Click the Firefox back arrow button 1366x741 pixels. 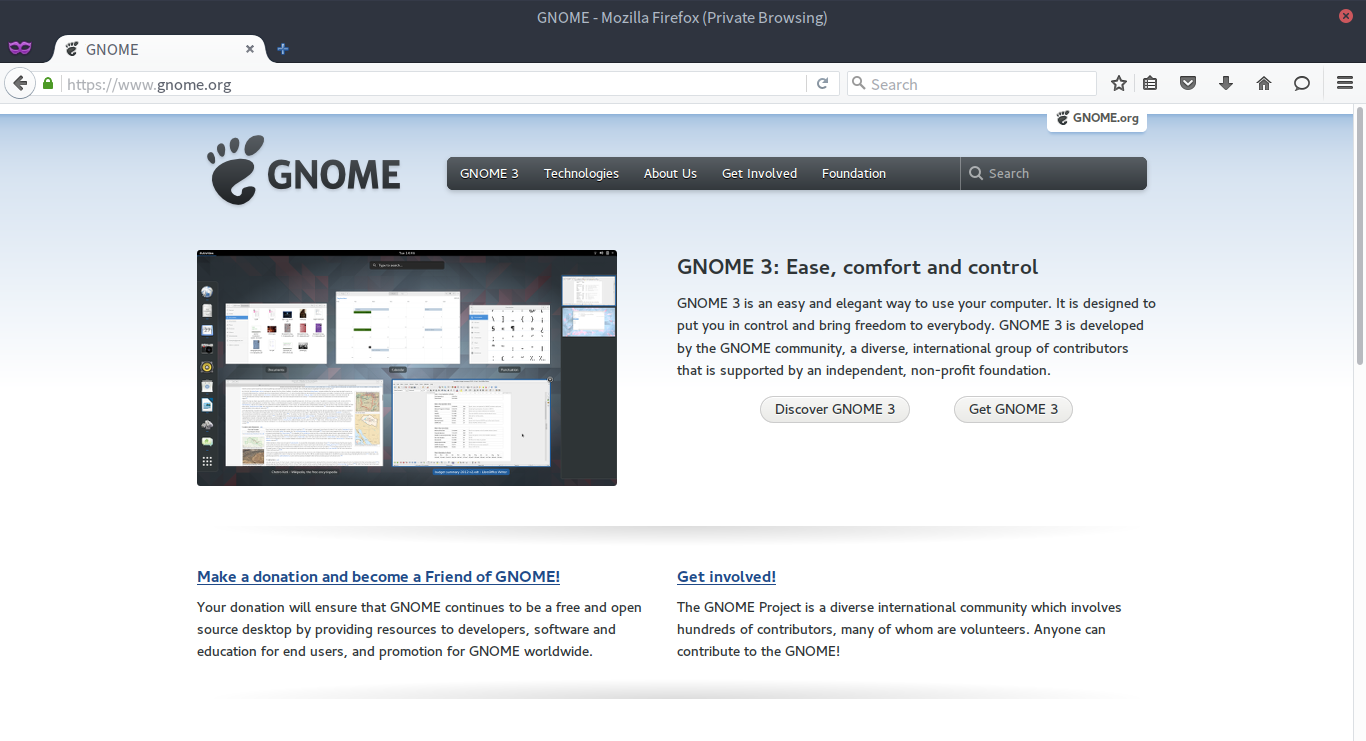click(x=20, y=84)
